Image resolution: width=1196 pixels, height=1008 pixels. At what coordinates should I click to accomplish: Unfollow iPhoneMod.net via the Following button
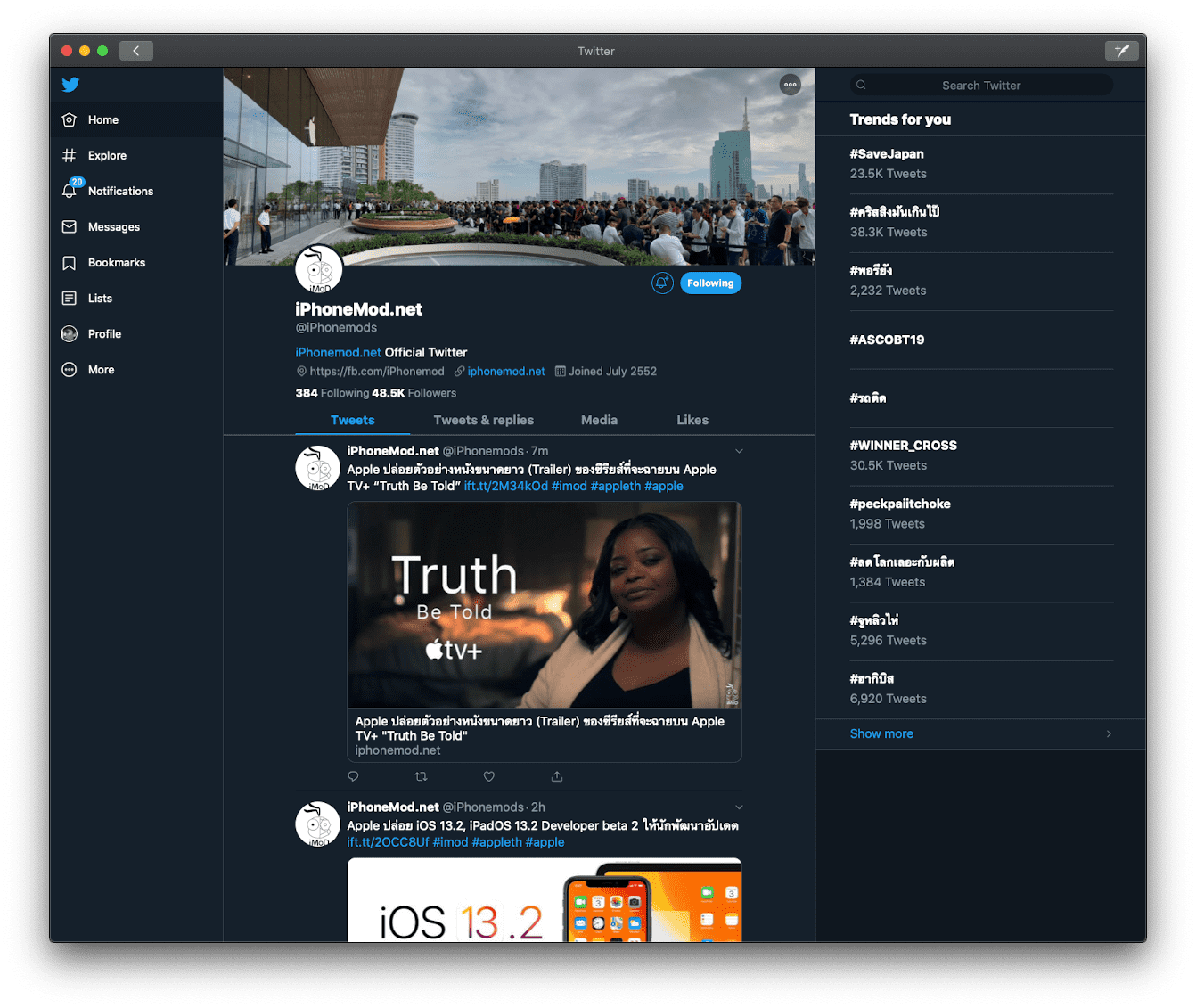(x=710, y=283)
